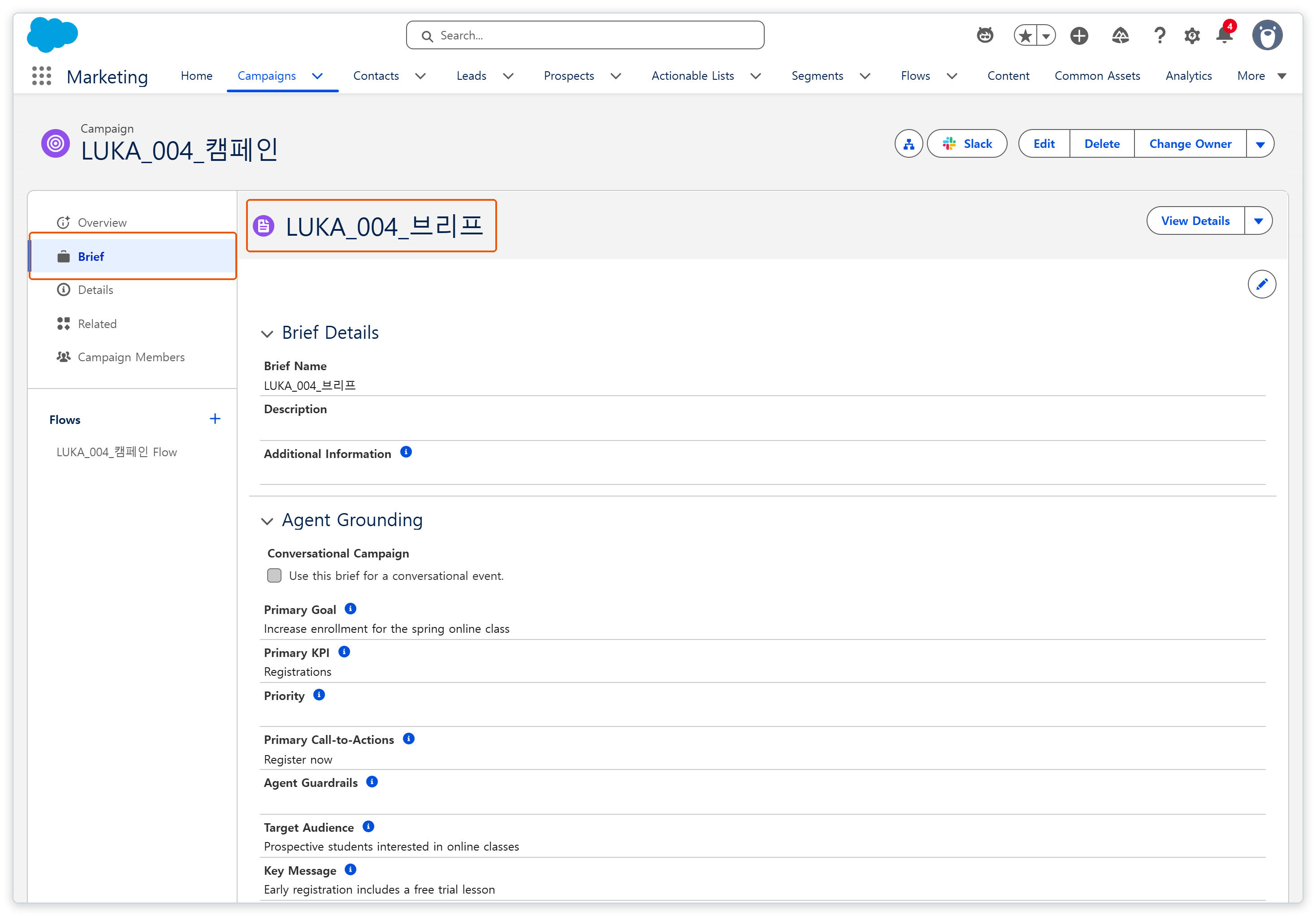Click the Salesforce cloud logo
Screen dimensions: 1316x916
(x=52, y=35)
